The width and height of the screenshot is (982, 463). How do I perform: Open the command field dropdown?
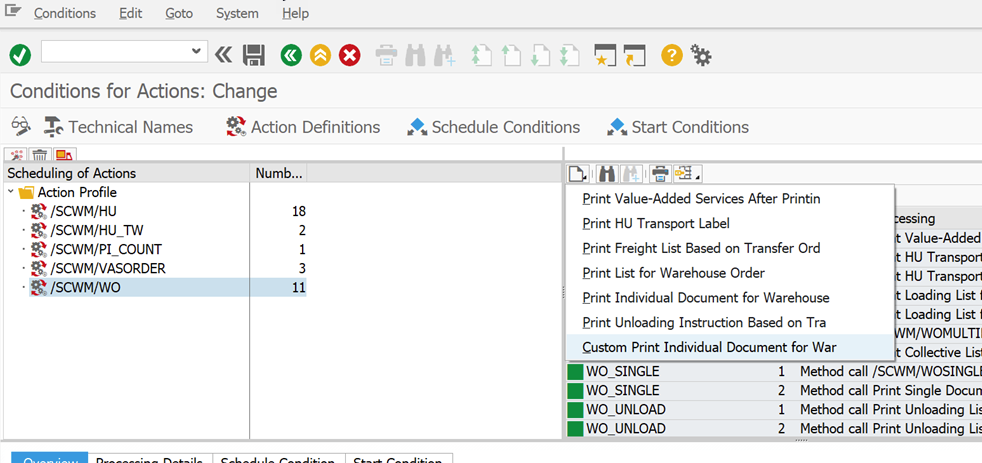[x=197, y=51]
